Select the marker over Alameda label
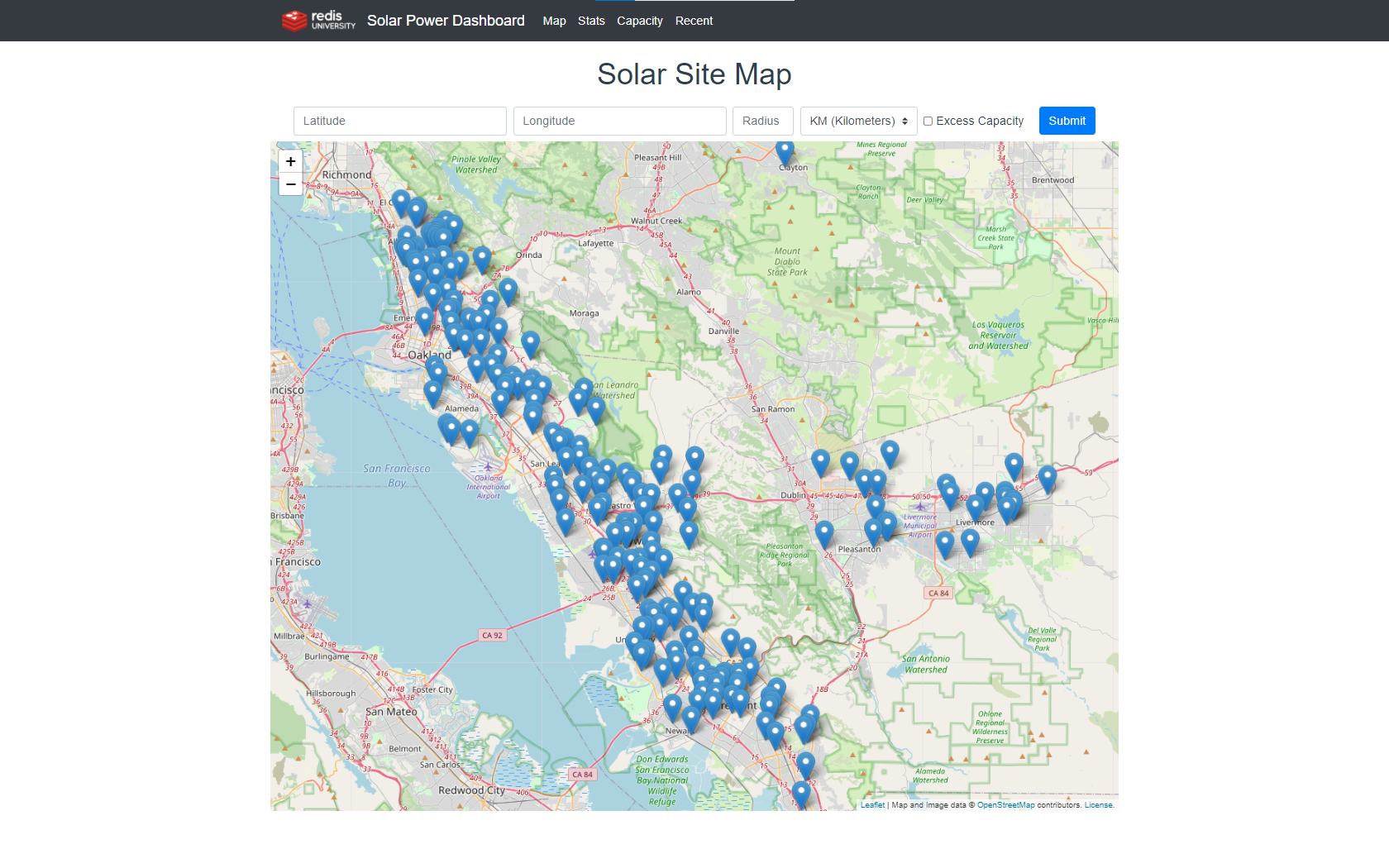 click(x=470, y=432)
